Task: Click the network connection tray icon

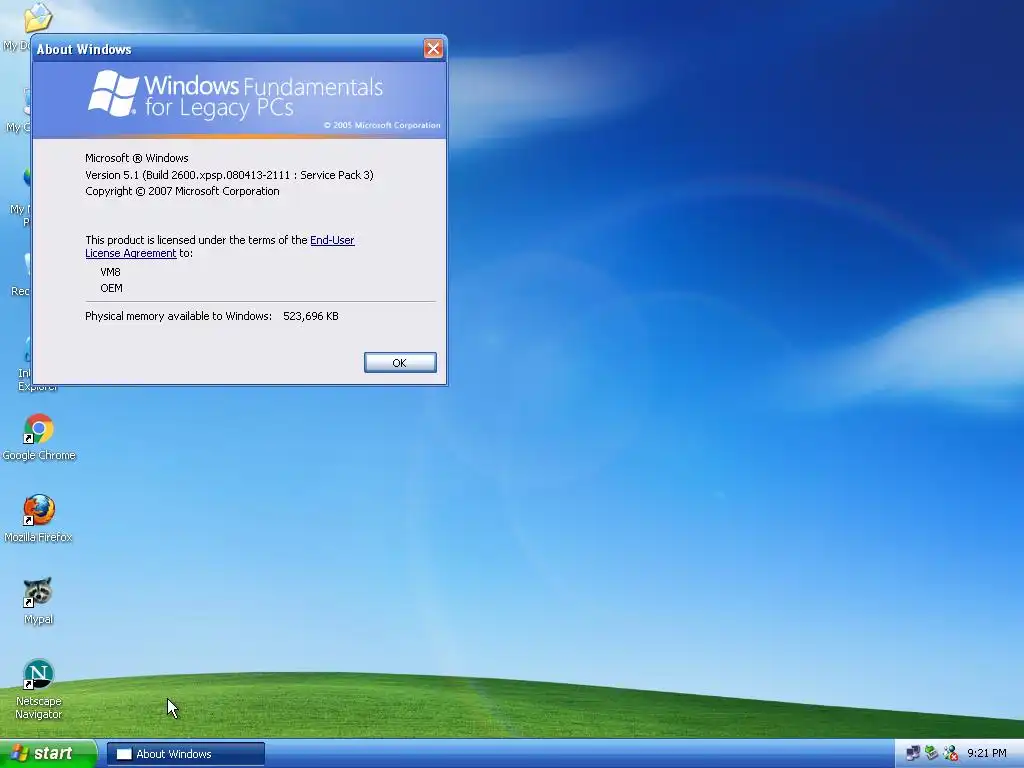Action: (x=914, y=753)
